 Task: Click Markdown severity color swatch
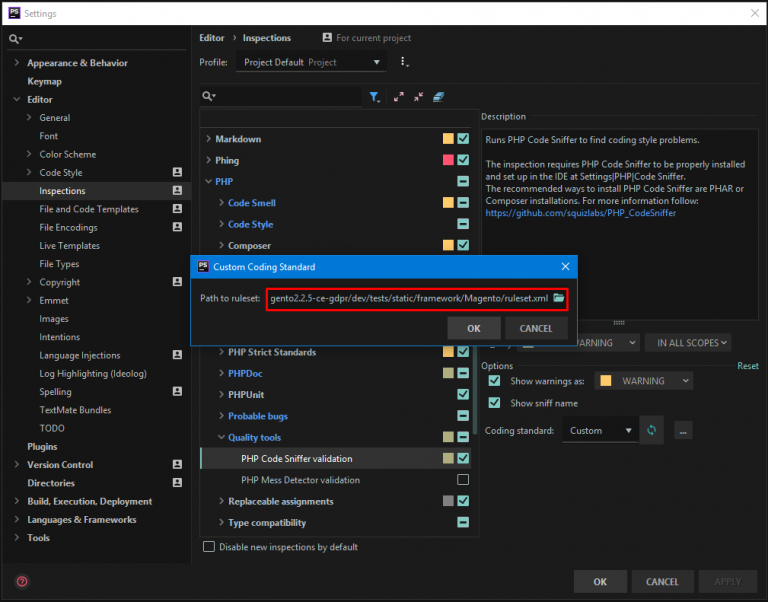point(448,139)
